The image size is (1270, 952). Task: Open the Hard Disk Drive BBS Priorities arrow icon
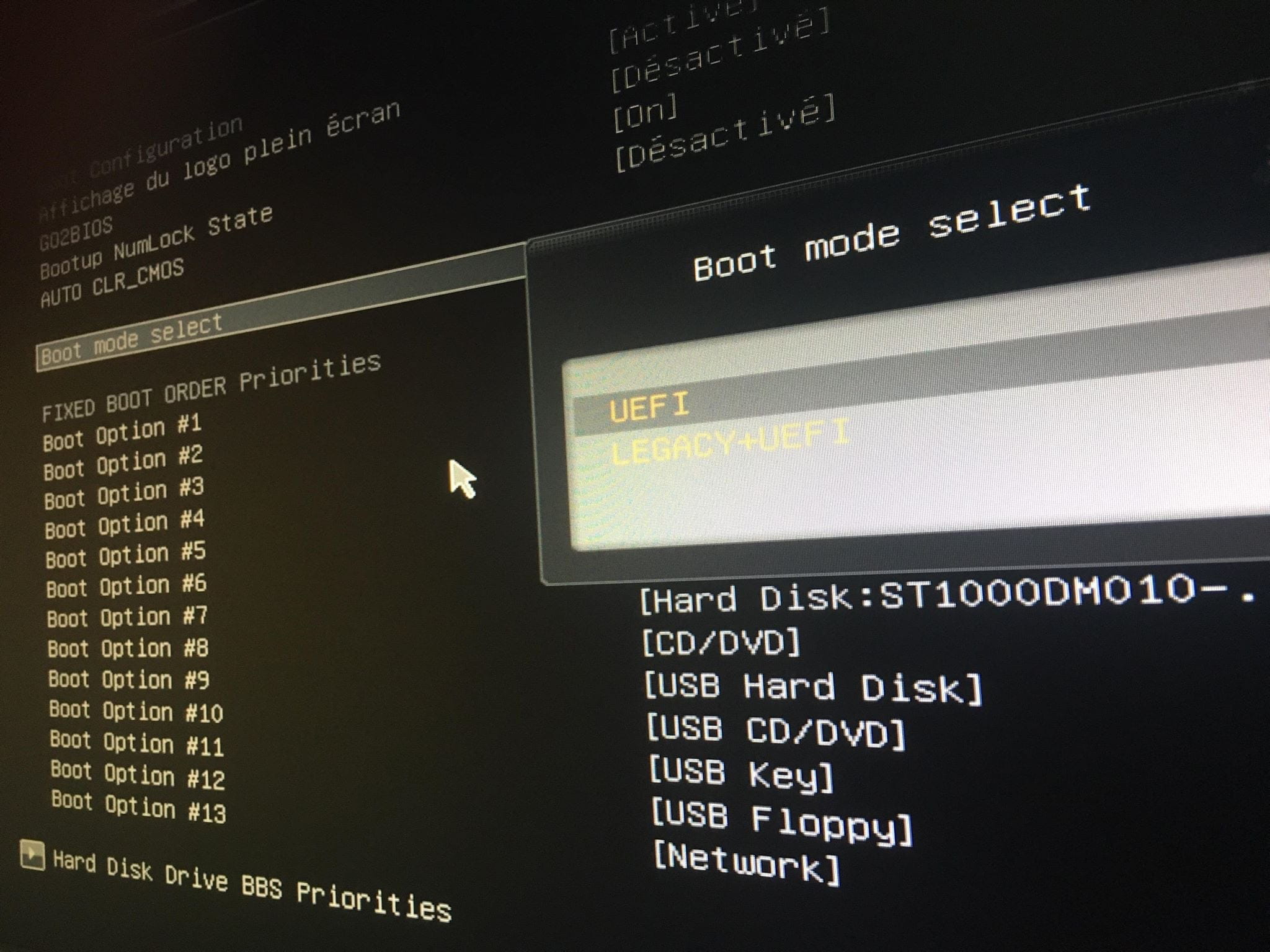point(32,855)
